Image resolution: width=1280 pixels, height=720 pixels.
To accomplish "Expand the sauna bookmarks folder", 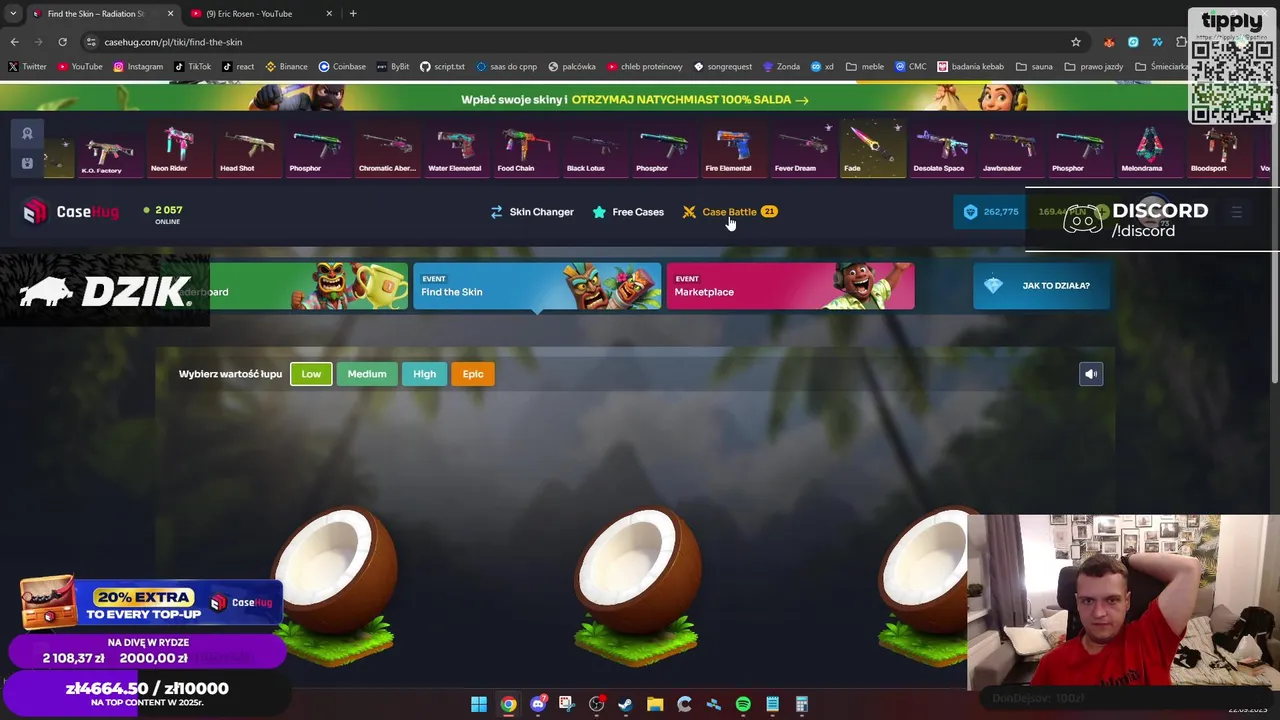I will tap(1035, 67).
